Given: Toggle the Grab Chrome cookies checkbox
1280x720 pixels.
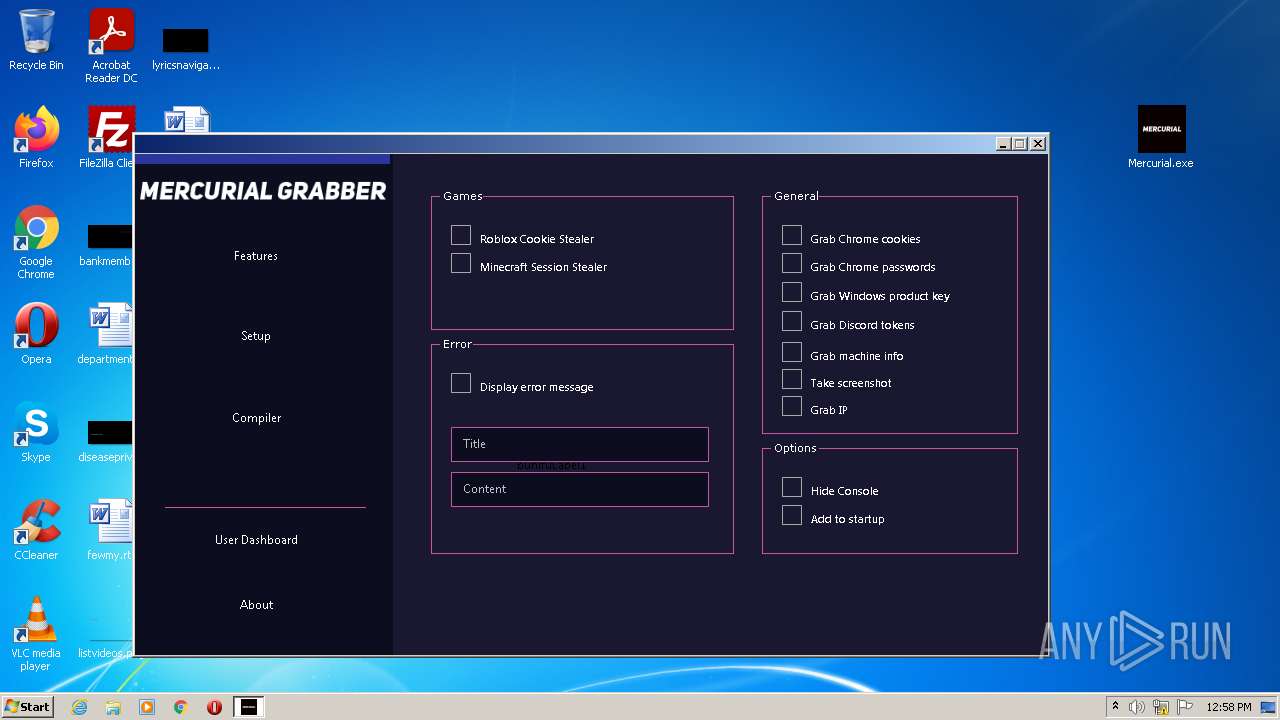Looking at the screenshot, I should [792, 236].
